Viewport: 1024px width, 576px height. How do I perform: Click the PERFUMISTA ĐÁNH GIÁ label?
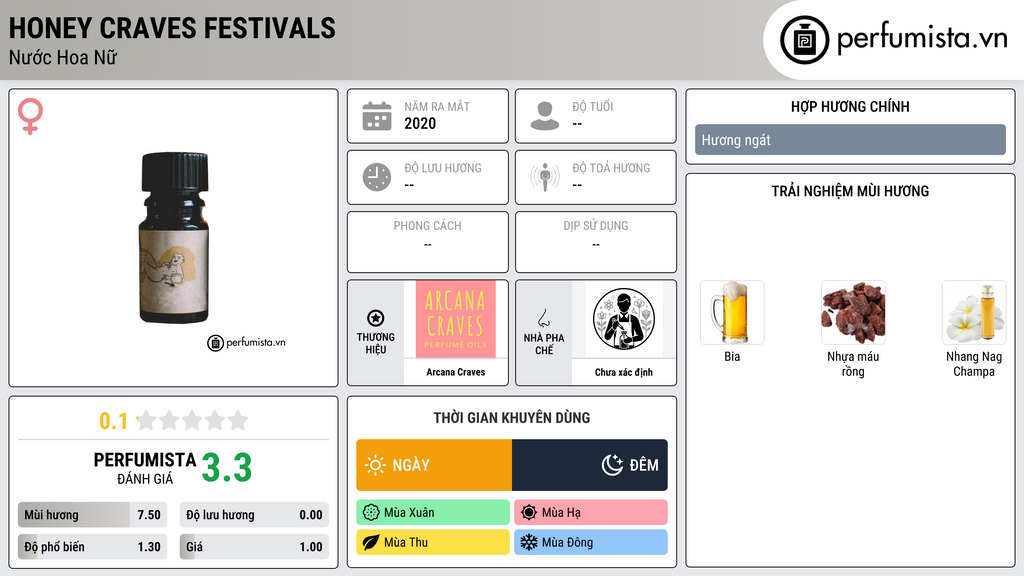[145, 468]
